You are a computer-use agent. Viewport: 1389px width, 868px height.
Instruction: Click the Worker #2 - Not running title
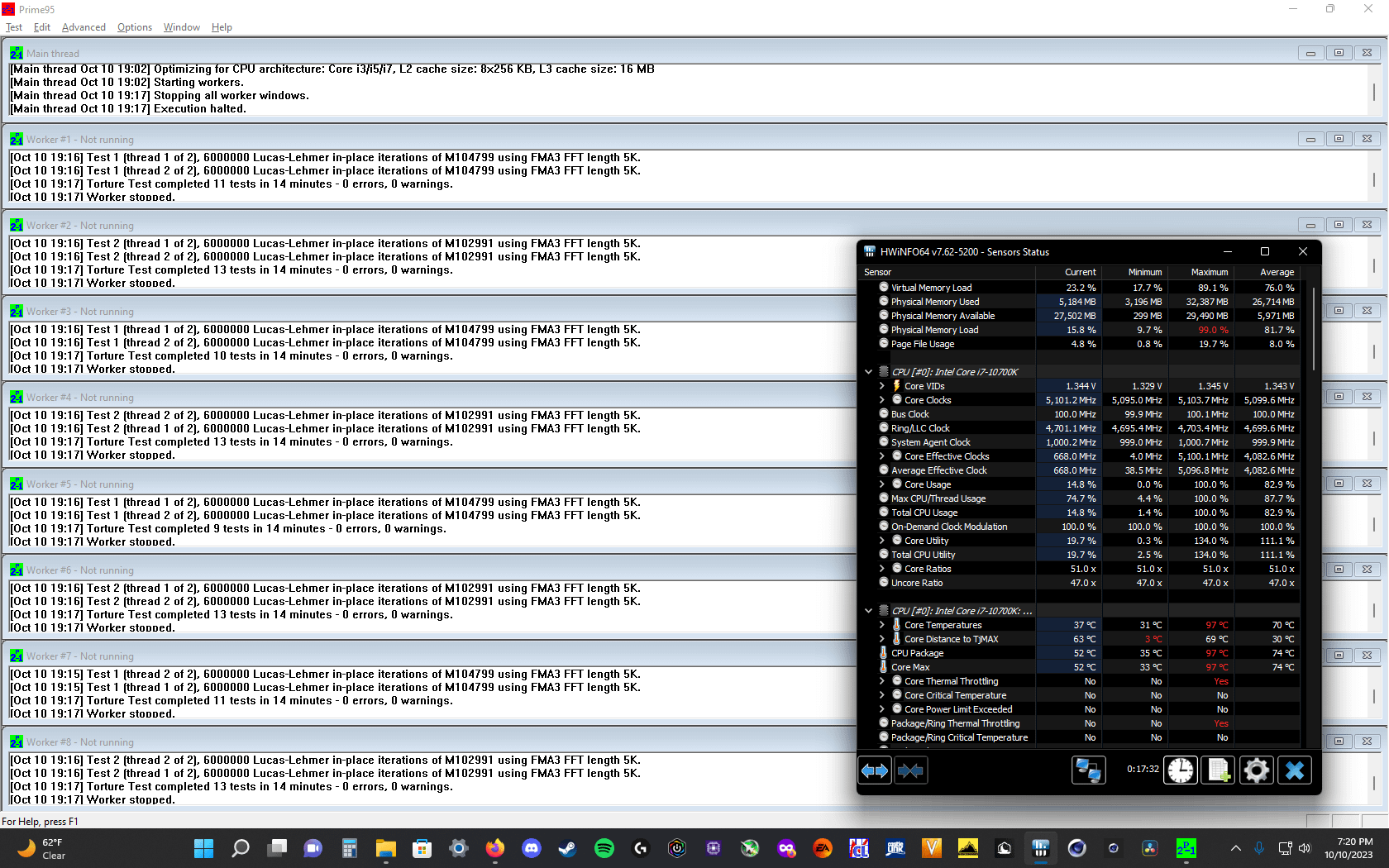click(79, 226)
